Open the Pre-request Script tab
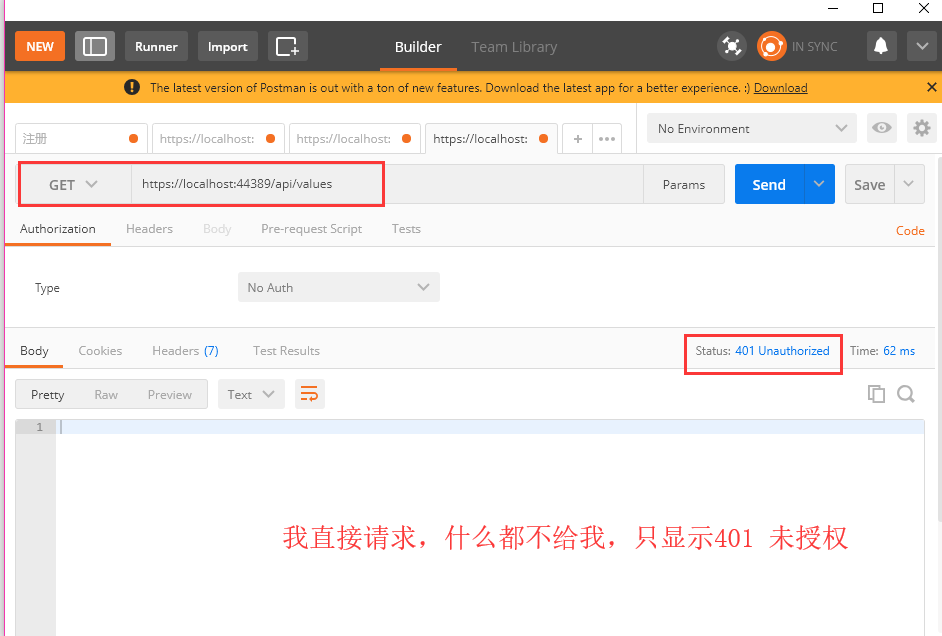This screenshot has height=636, width=942. [x=311, y=229]
